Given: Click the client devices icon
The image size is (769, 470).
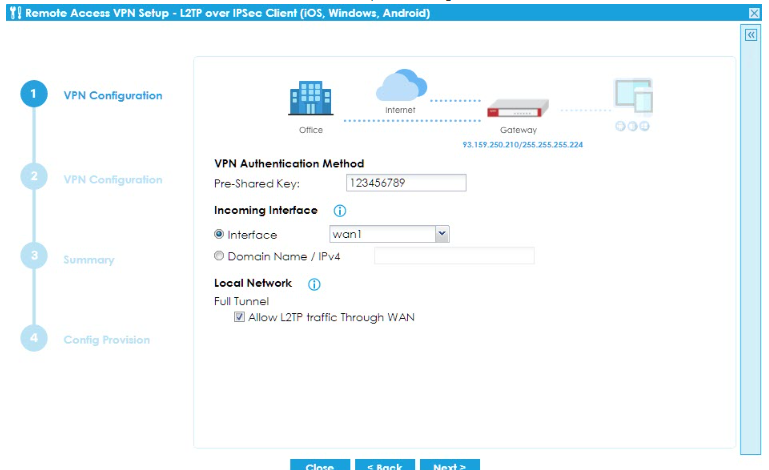Looking at the screenshot, I should click(633, 100).
